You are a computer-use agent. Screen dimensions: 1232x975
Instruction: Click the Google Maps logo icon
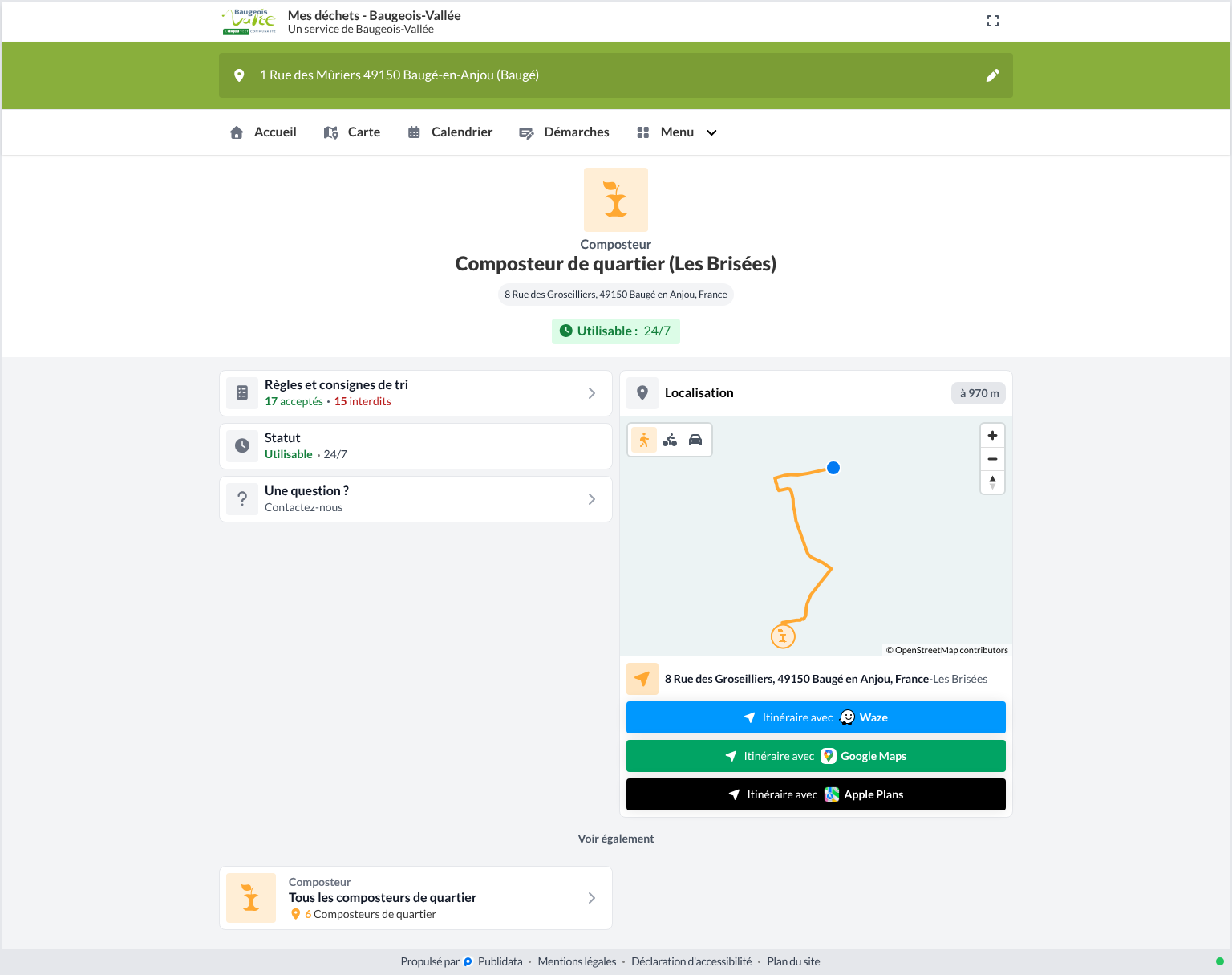(x=829, y=756)
